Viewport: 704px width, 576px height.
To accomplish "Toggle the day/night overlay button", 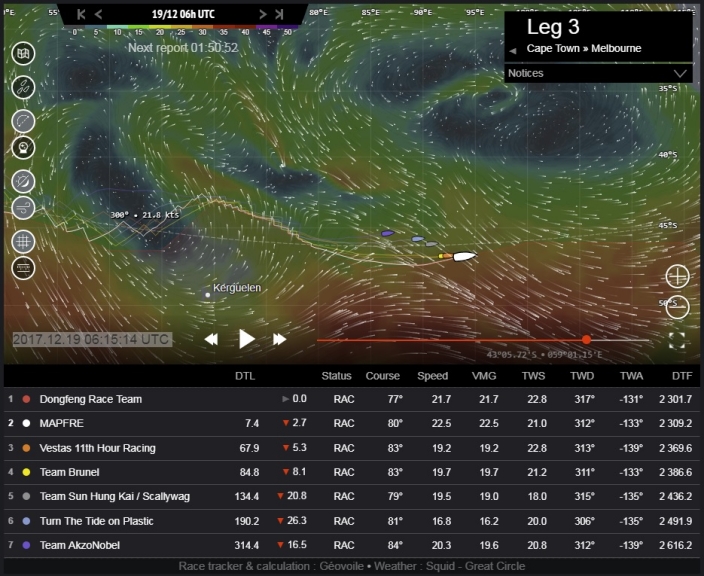I will [x=23, y=182].
